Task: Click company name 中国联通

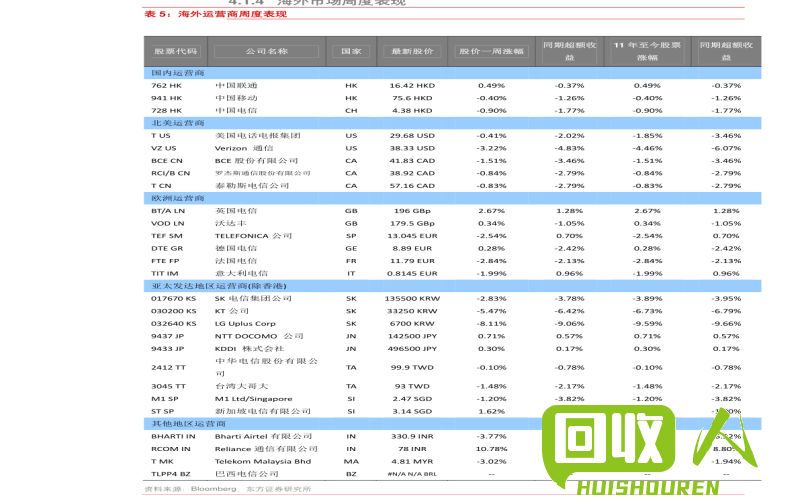Action: [236, 86]
